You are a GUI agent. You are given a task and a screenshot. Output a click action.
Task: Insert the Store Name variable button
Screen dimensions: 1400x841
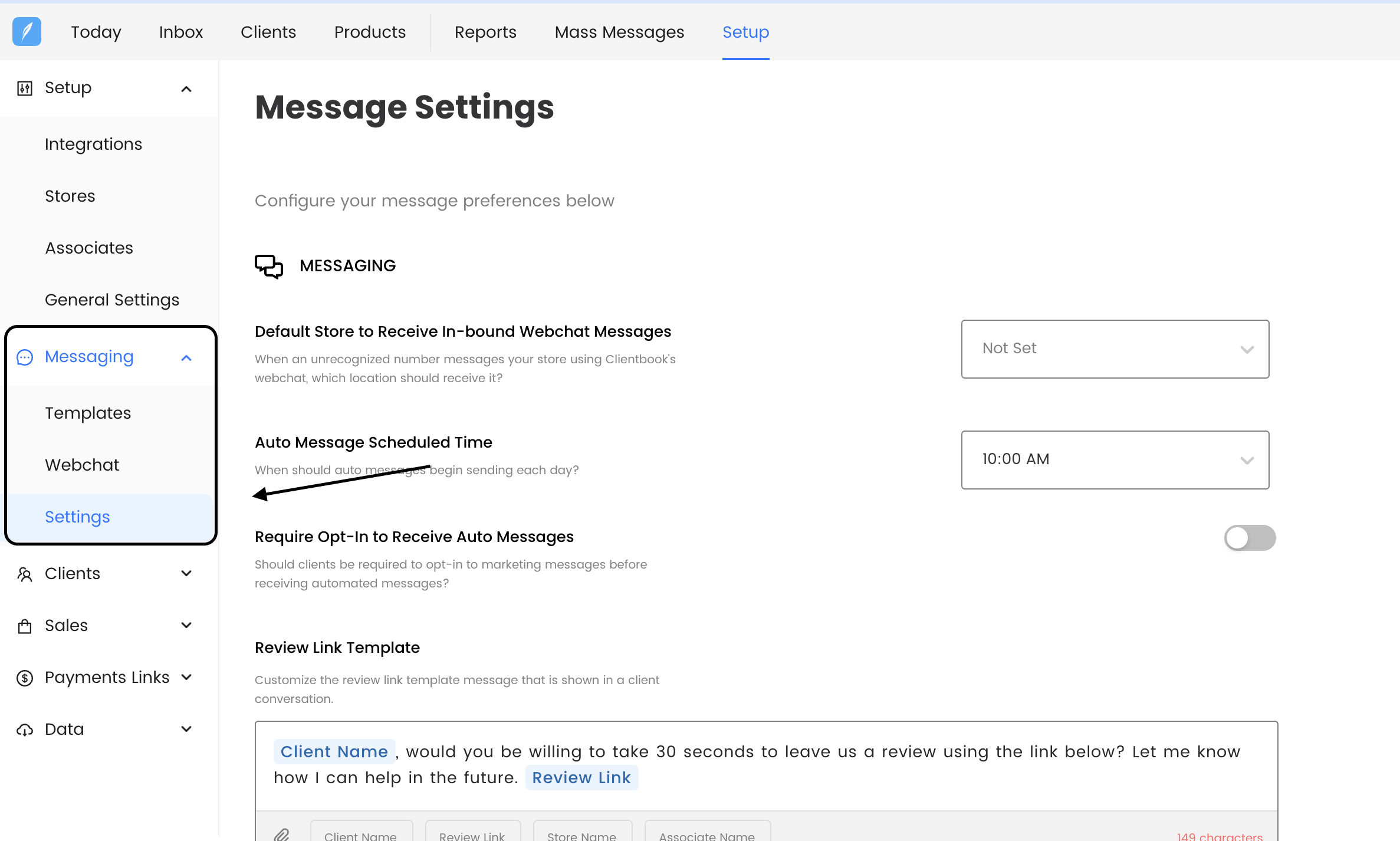(x=582, y=834)
